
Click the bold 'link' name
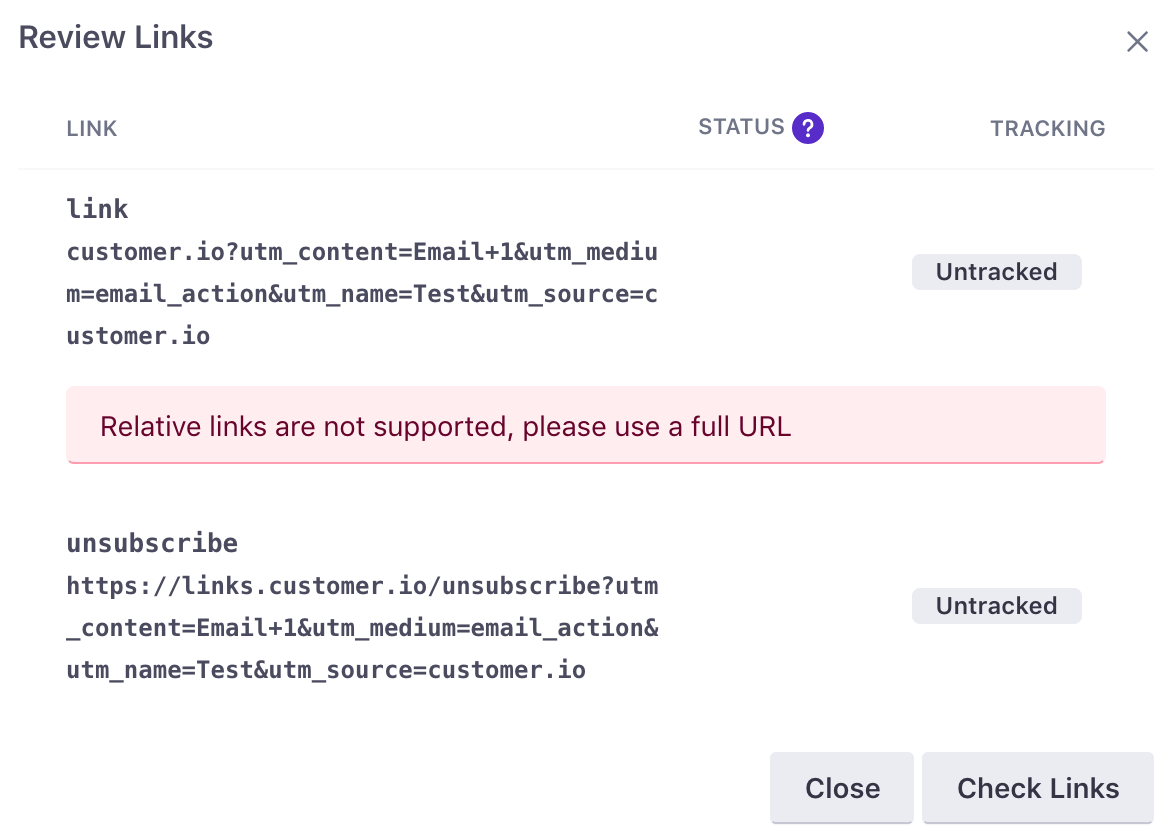click(98, 208)
